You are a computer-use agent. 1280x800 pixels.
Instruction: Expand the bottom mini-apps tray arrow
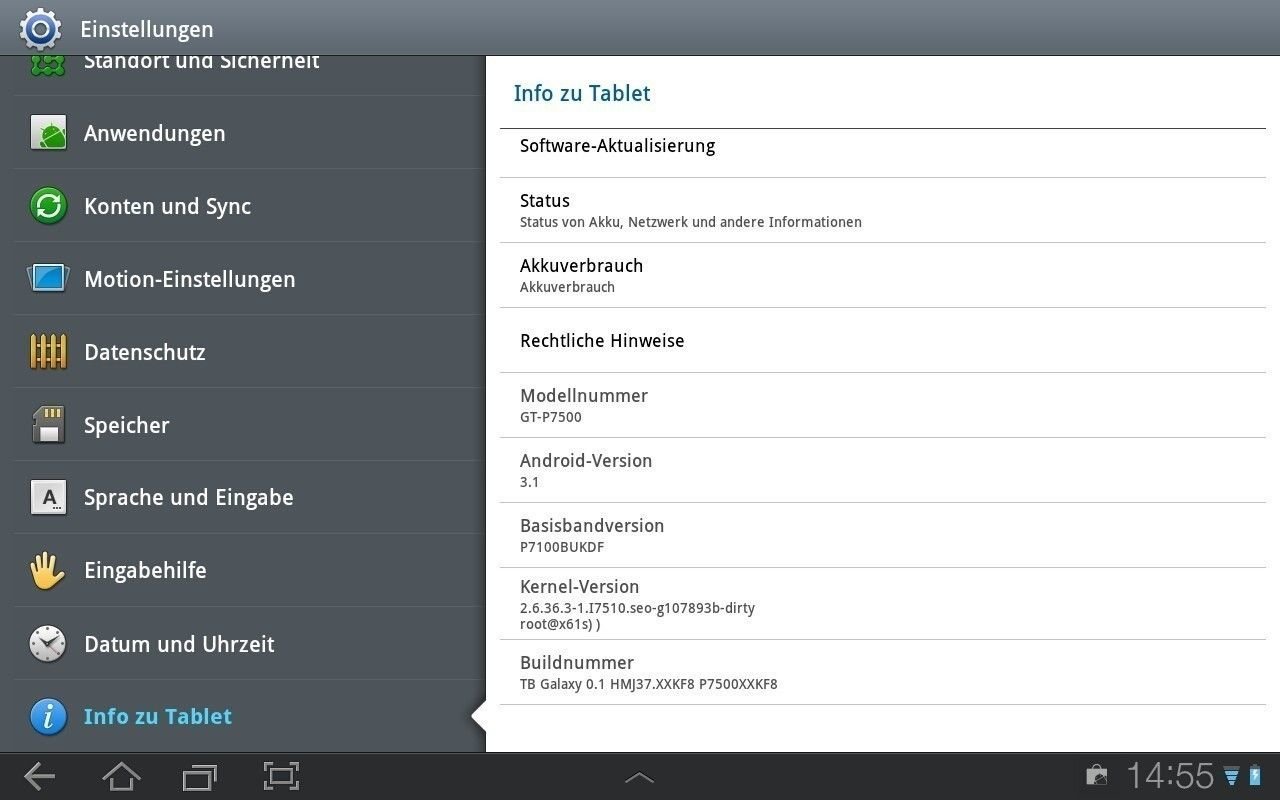640,777
